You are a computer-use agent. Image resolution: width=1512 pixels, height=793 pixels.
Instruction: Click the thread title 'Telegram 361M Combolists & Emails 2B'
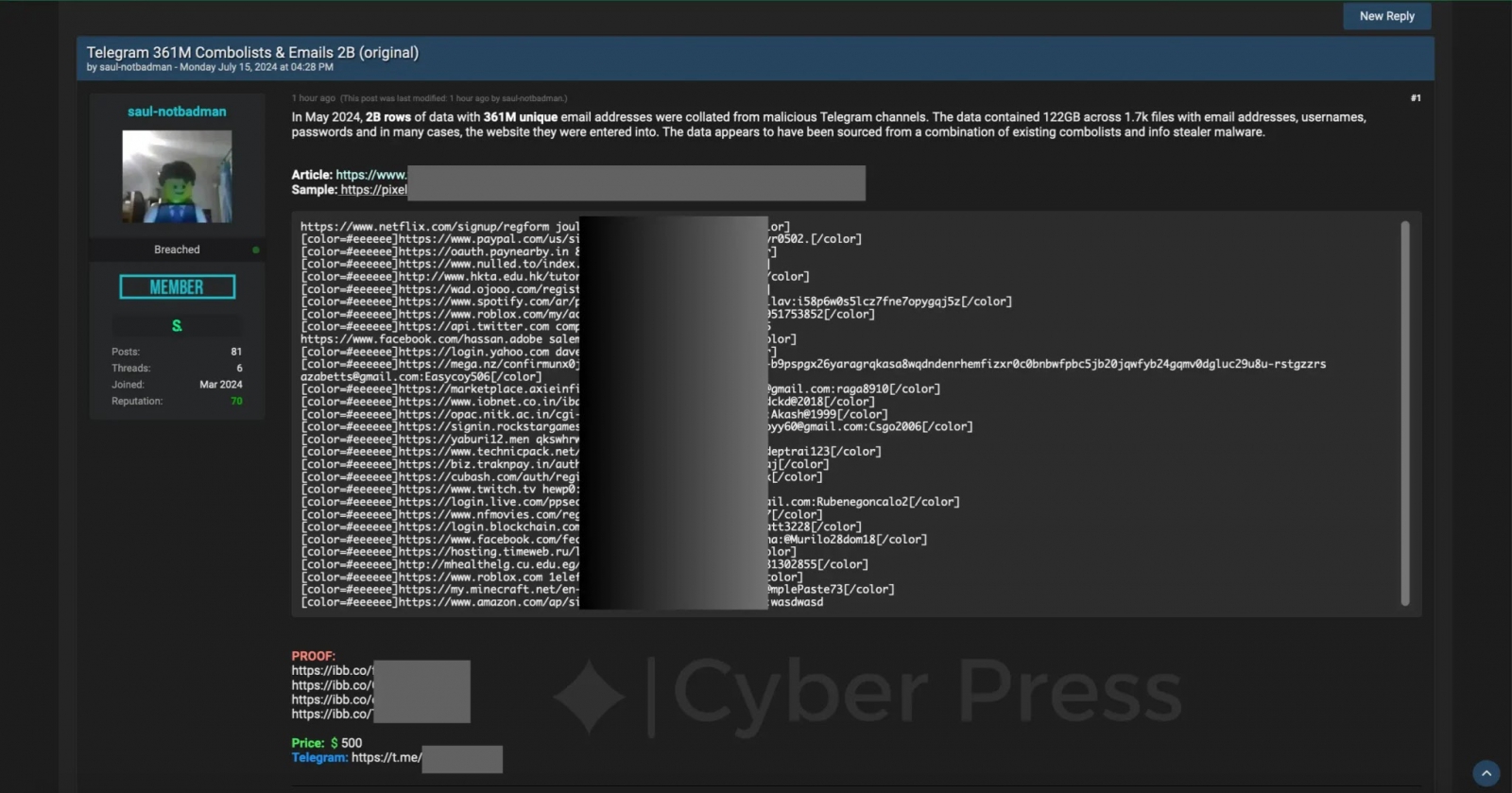[x=252, y=53]
